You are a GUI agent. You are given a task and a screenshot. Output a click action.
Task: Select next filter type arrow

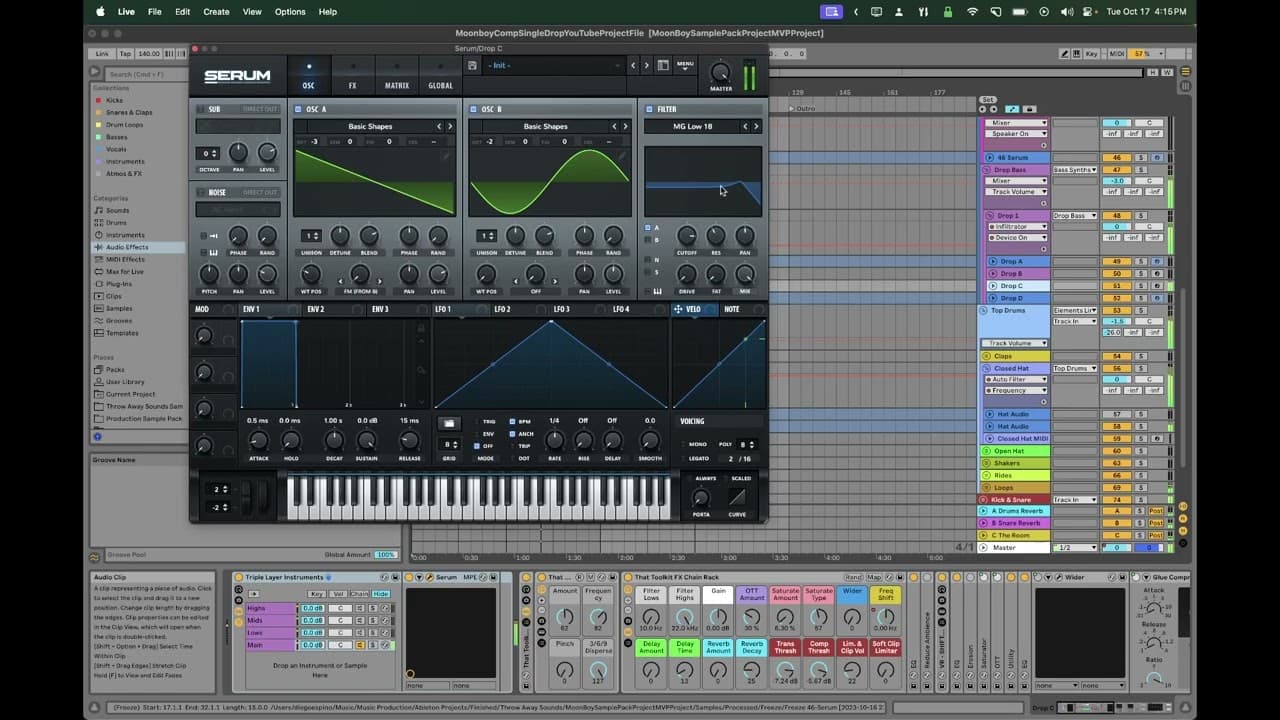[x=756, y=126]
